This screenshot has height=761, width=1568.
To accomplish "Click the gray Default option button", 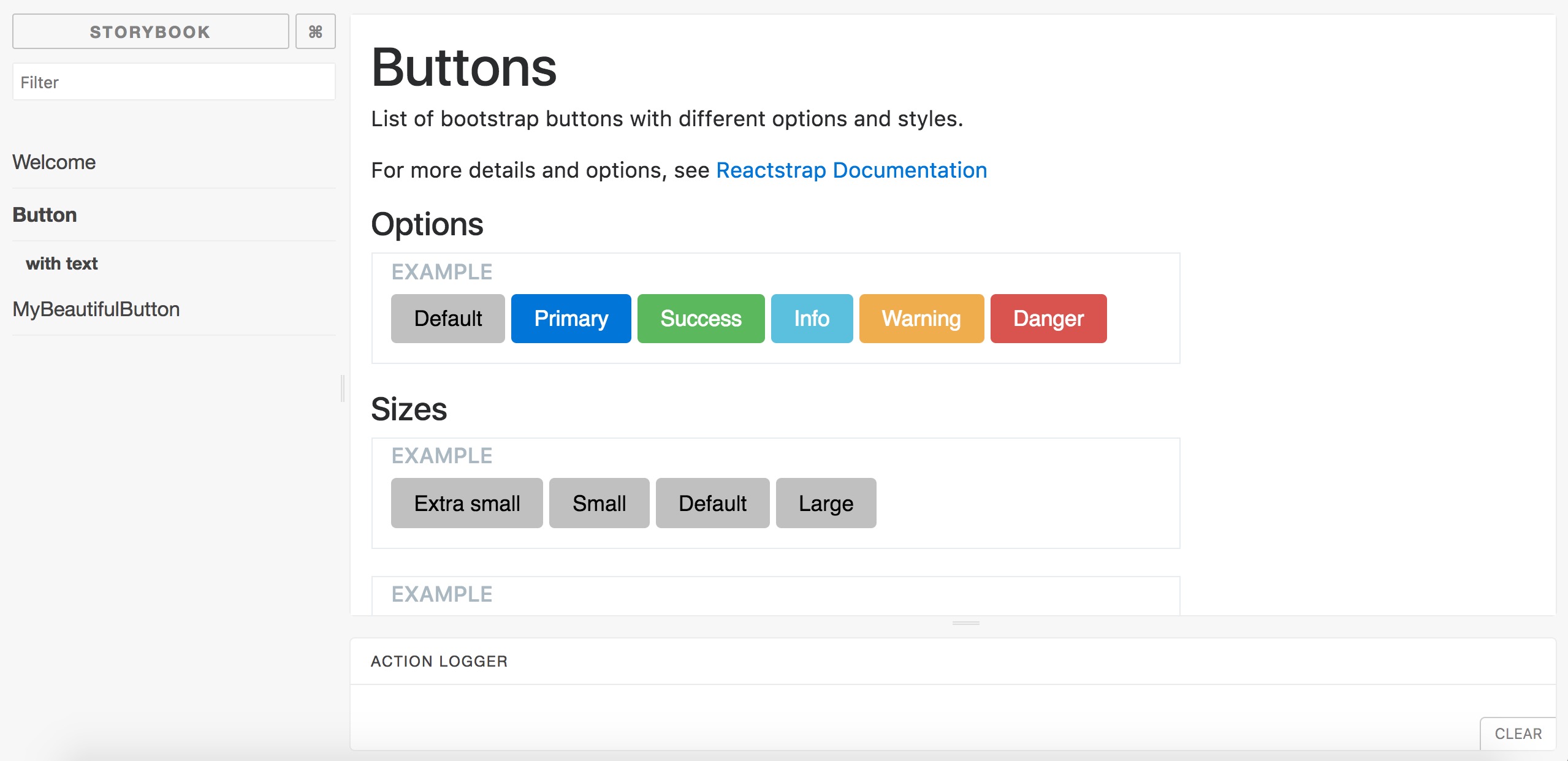I will [x=448, y=319].
